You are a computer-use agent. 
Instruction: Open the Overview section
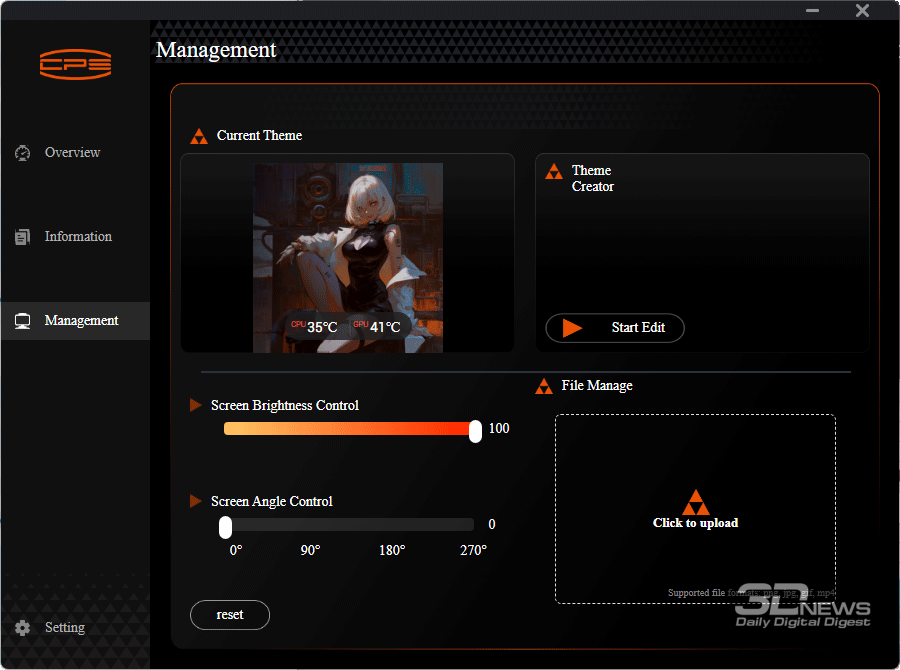pyautogui.click(x=75, y=153)
